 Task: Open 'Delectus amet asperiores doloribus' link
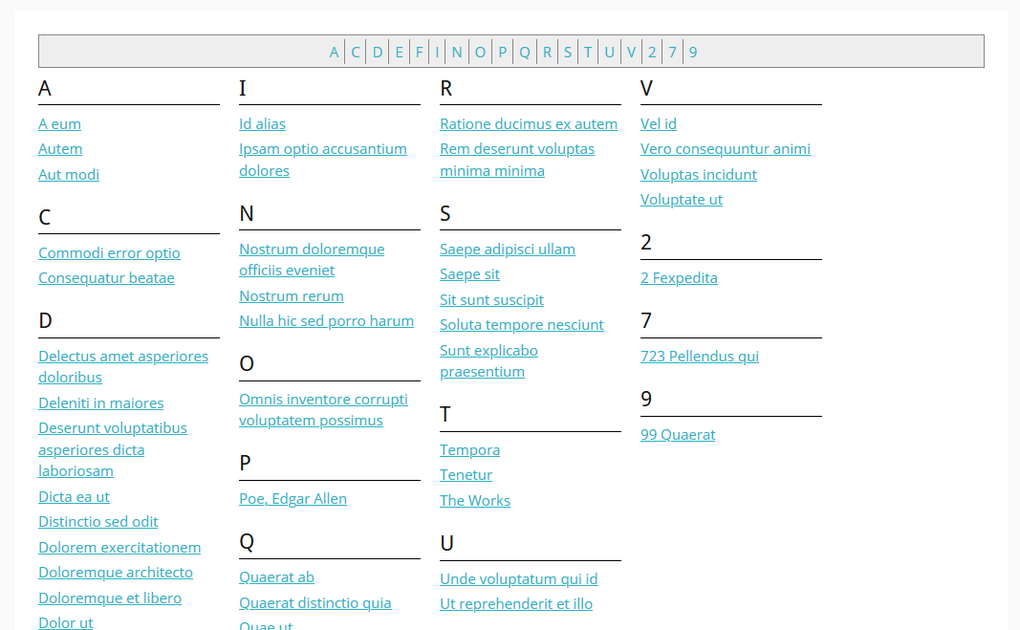(123, 356)
